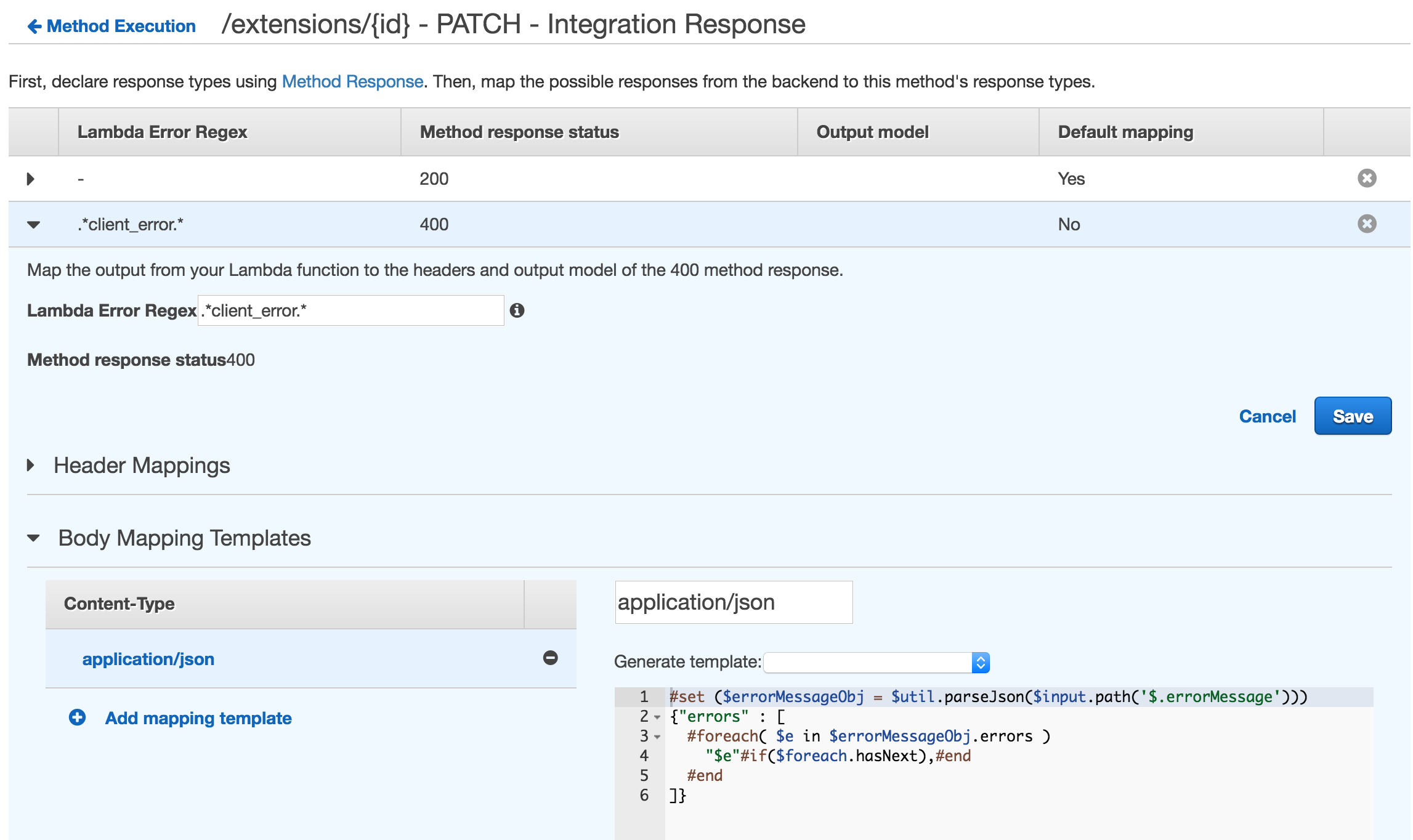Click the application/json content-type text box
This screenshot has width=1413, height=840.
point(733,602)
